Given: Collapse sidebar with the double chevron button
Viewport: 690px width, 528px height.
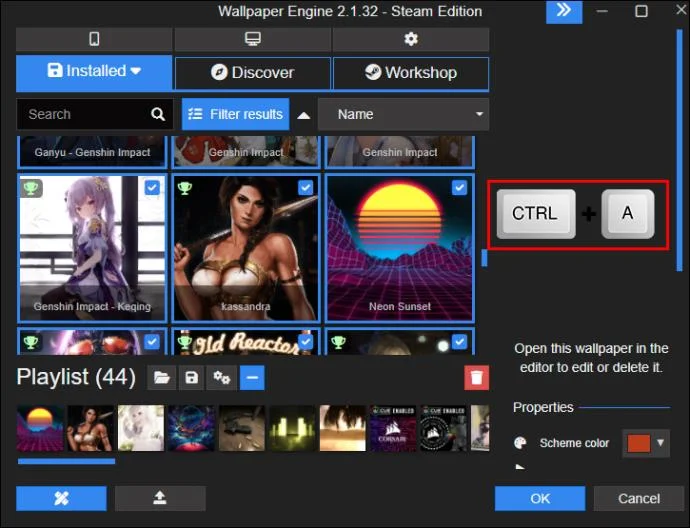Looking at the screenshot, I should (x=564, y=11).
